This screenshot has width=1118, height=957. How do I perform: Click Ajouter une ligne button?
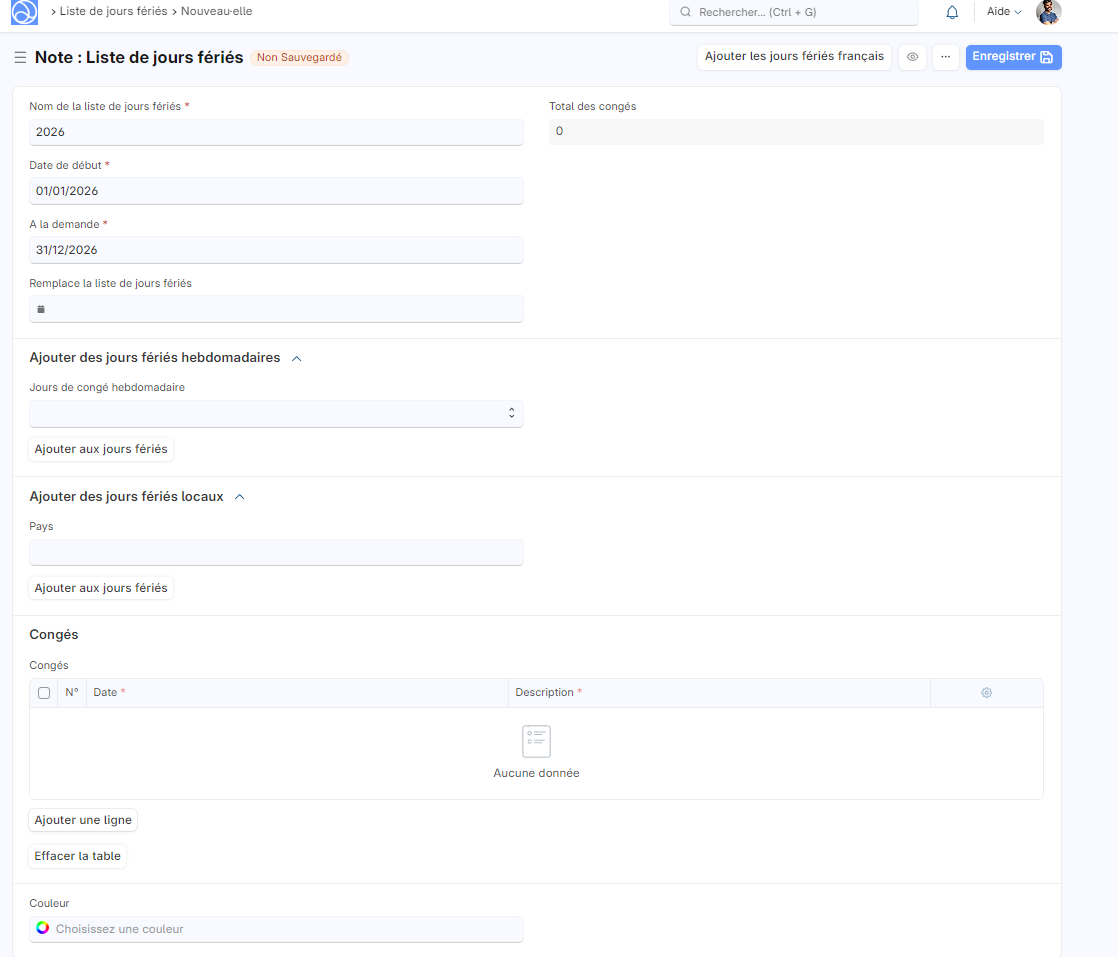(83, 820)
